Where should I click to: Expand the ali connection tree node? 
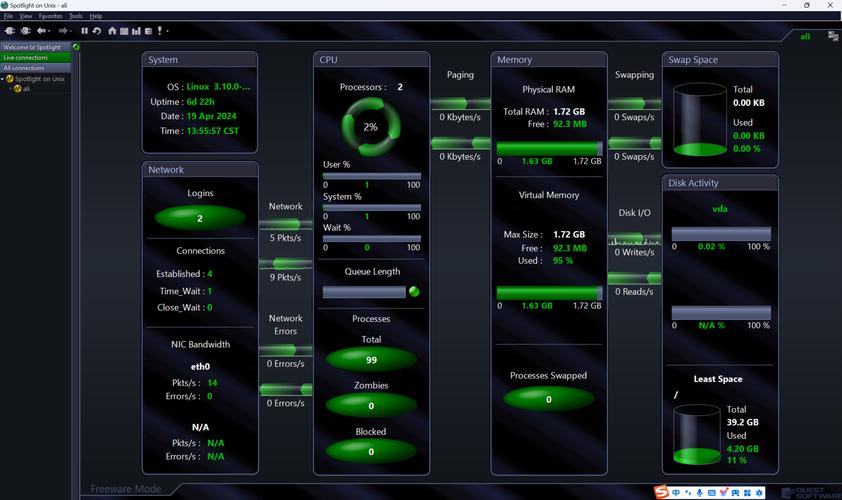(x=11, y=88)
